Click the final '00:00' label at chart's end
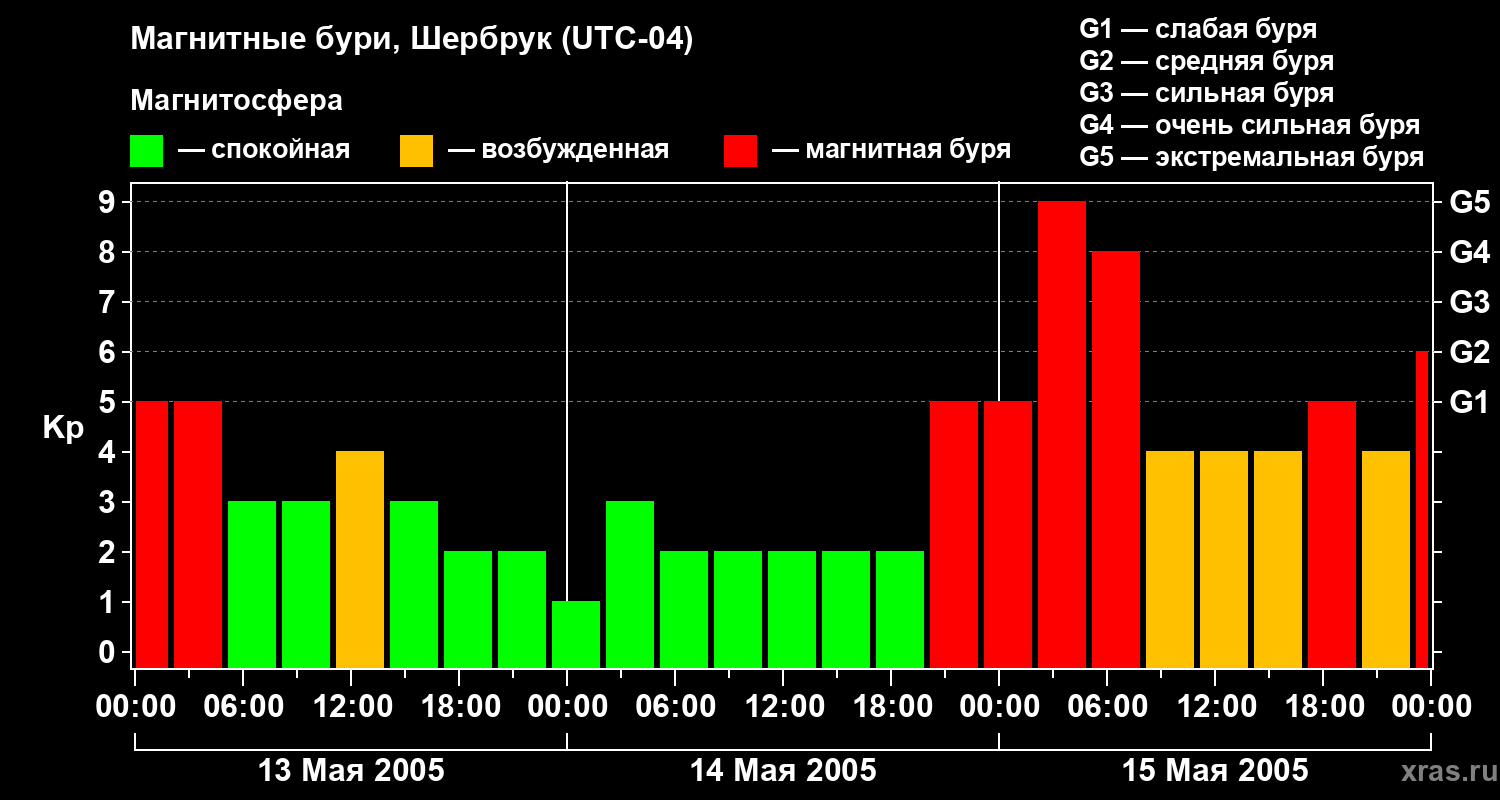 (x=1431, y=707)
